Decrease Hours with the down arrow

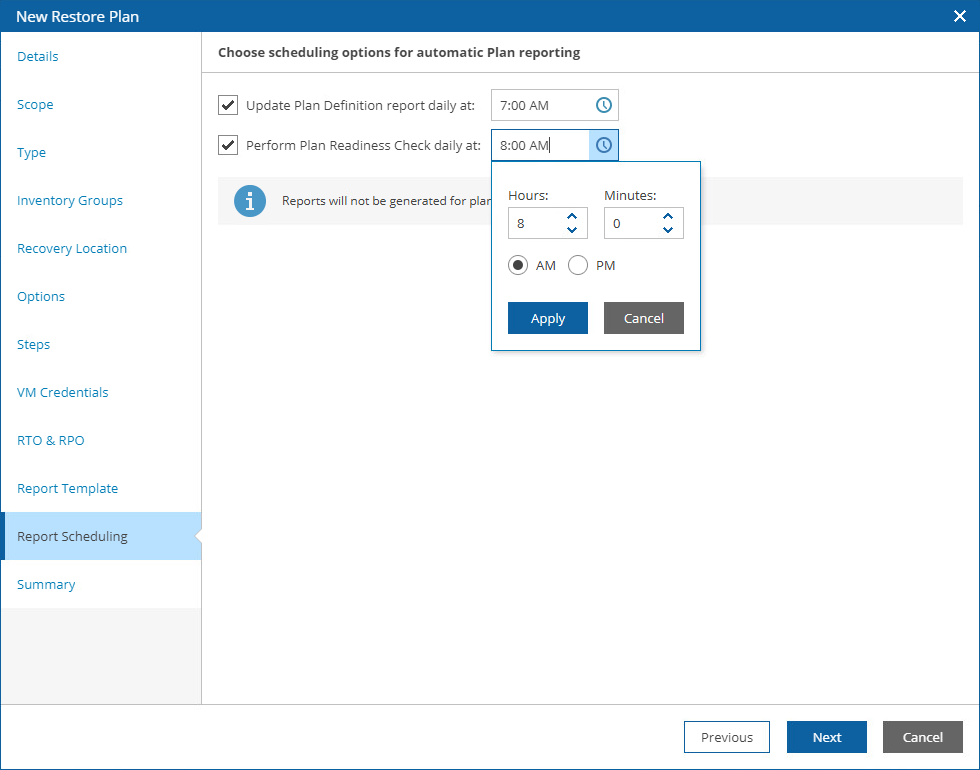click(x=572, y=230)
